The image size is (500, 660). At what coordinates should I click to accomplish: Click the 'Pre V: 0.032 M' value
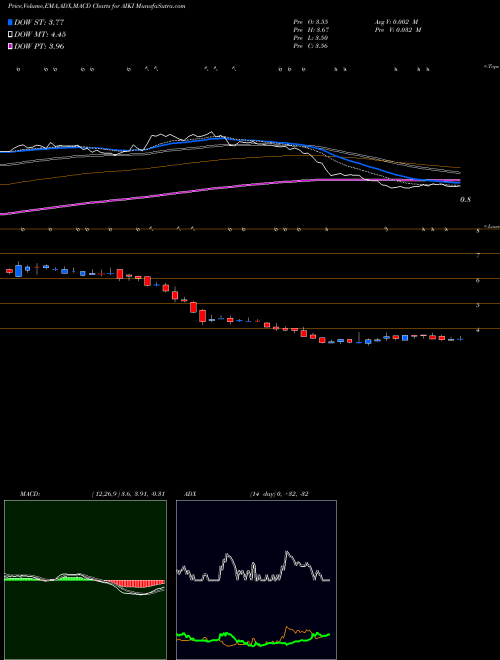click(x=398, y=30)
